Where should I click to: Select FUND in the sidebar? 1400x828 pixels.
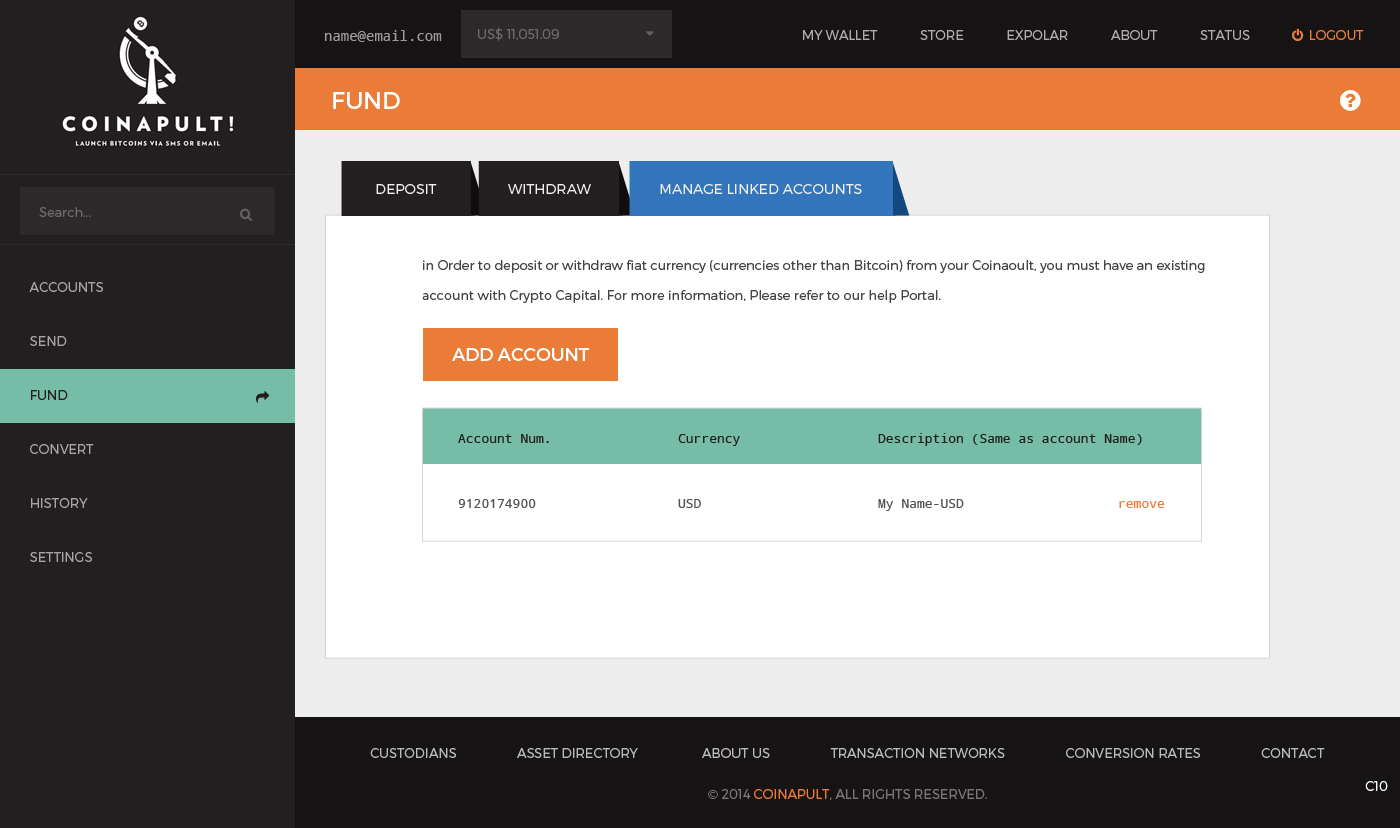tap(147, 396)
